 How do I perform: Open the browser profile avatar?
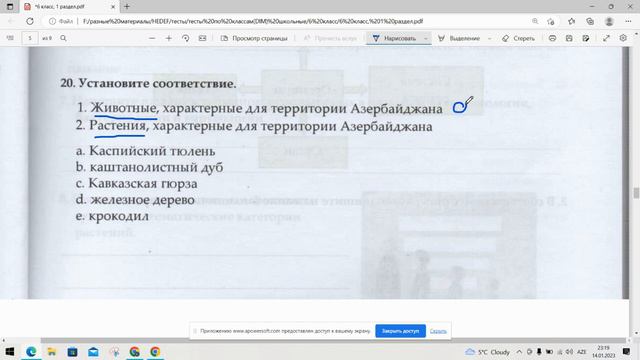[x=609, y=21]
